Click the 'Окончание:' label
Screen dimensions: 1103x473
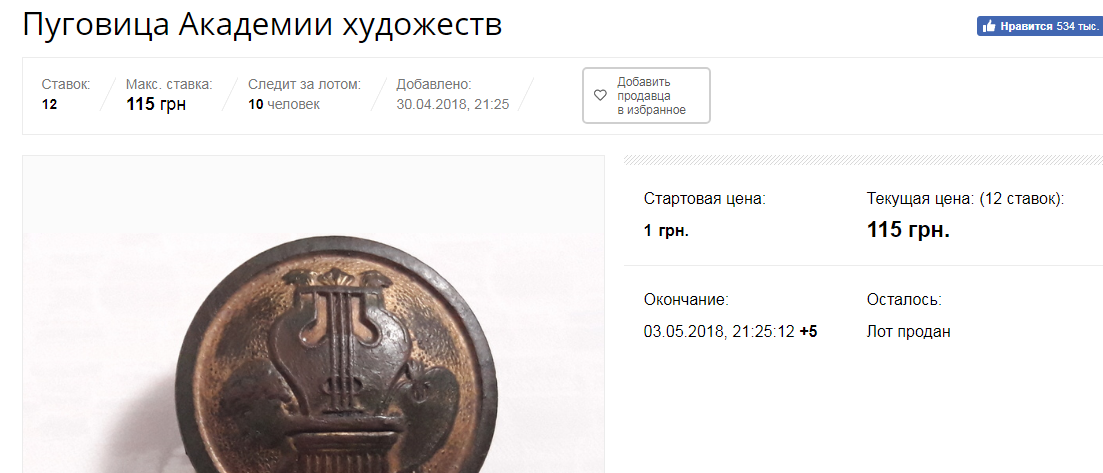tap(686, 301)
